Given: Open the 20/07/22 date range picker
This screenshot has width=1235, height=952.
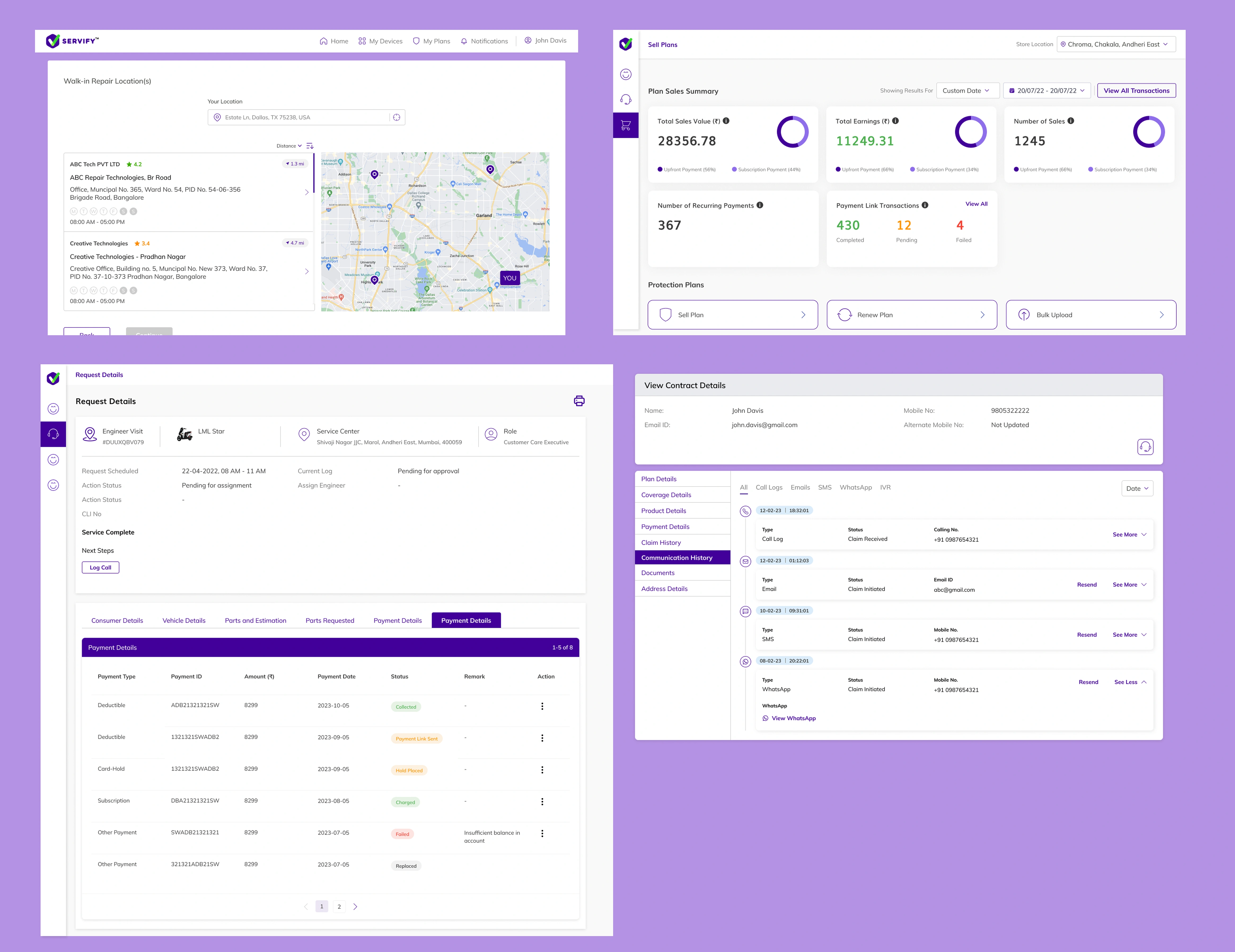Looking at the screenshot, I should coord(1047,90).
